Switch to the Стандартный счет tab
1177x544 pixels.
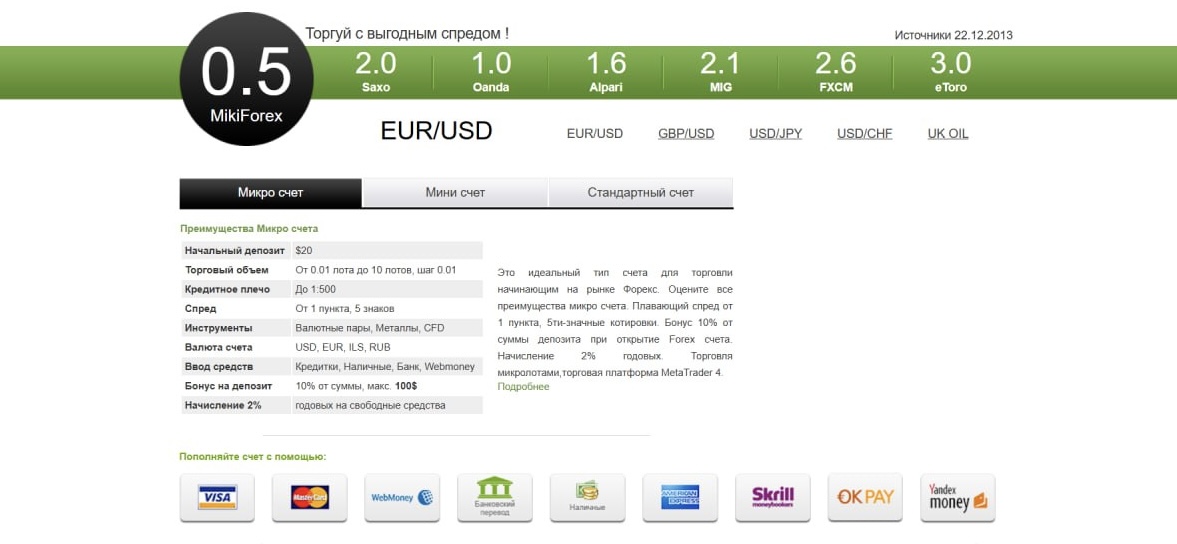pos(640,193)
